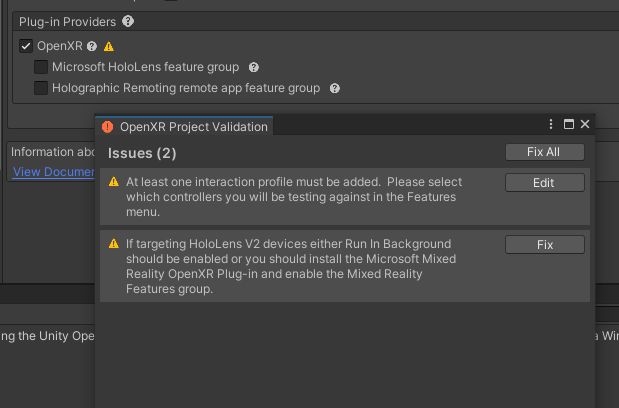The height and width of the screenshot is (408, 619).
Task: Open the View Documentation link
Action: (54, 172)
